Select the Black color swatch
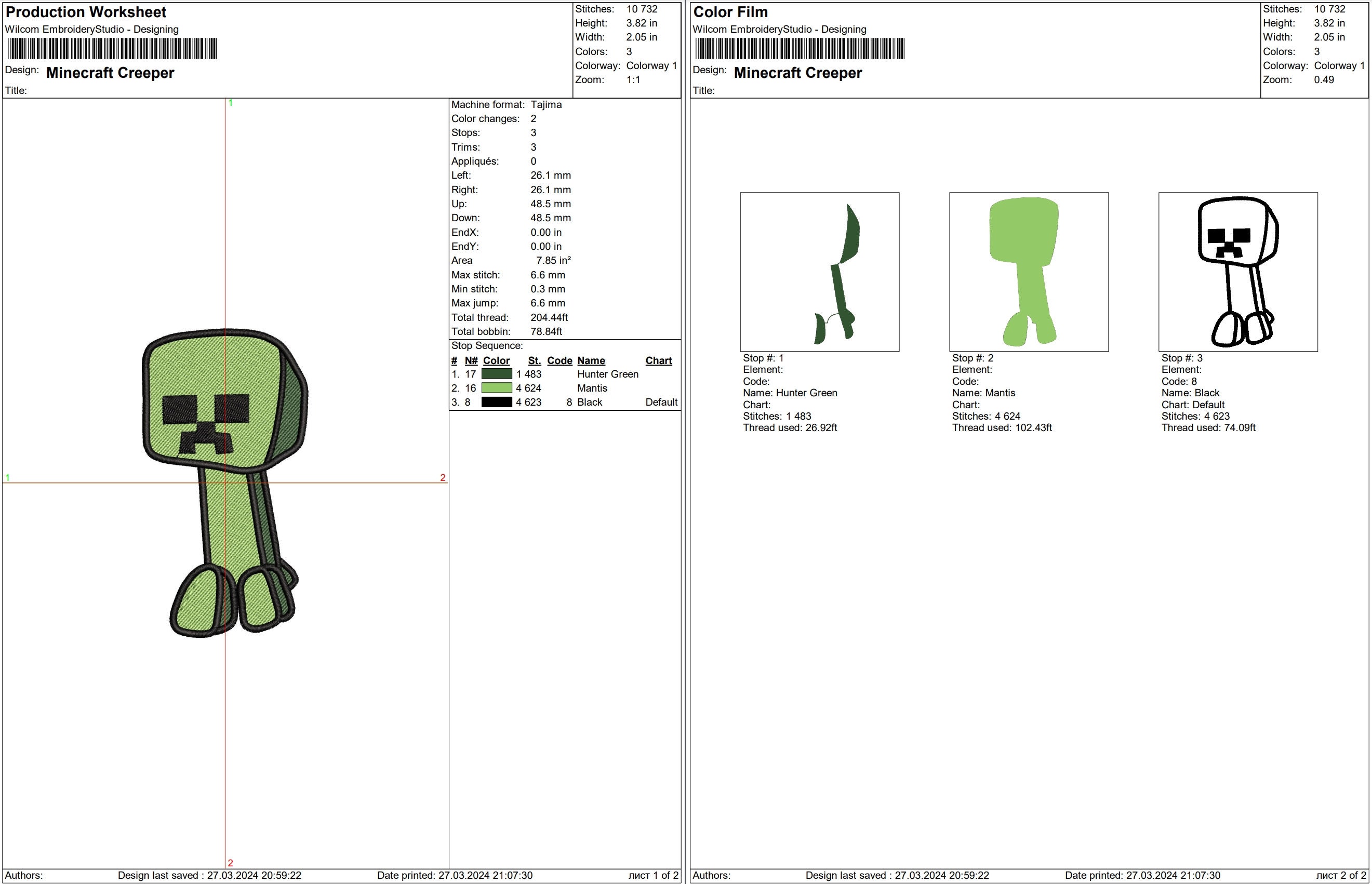 point(497,402)
